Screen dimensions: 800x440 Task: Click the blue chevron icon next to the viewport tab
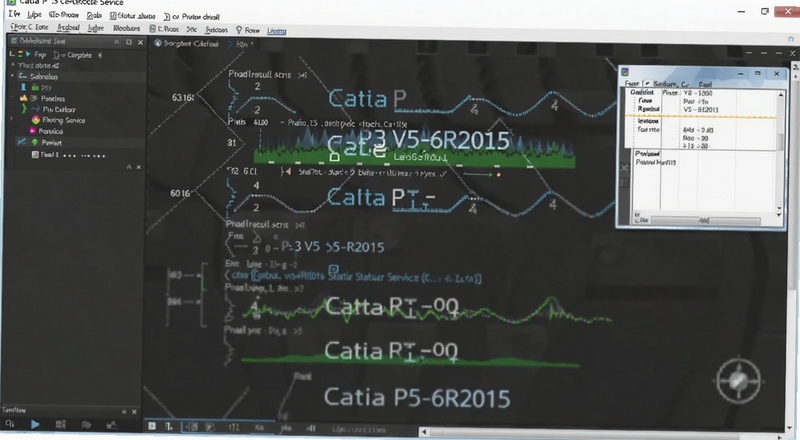click(x=230, y=44)
